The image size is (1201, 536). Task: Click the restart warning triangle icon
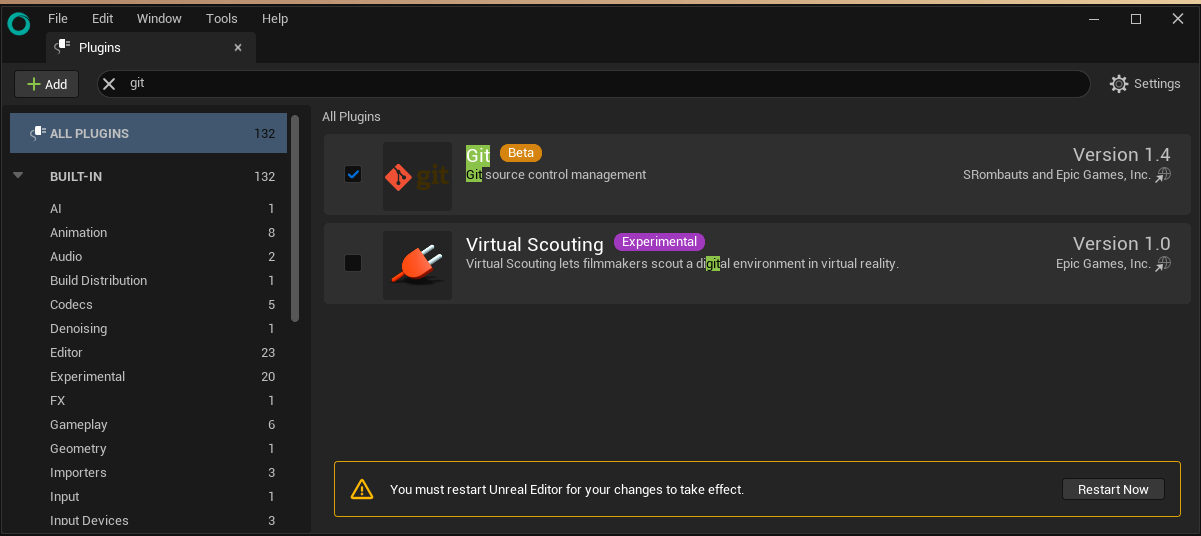[x=362, y=490]
